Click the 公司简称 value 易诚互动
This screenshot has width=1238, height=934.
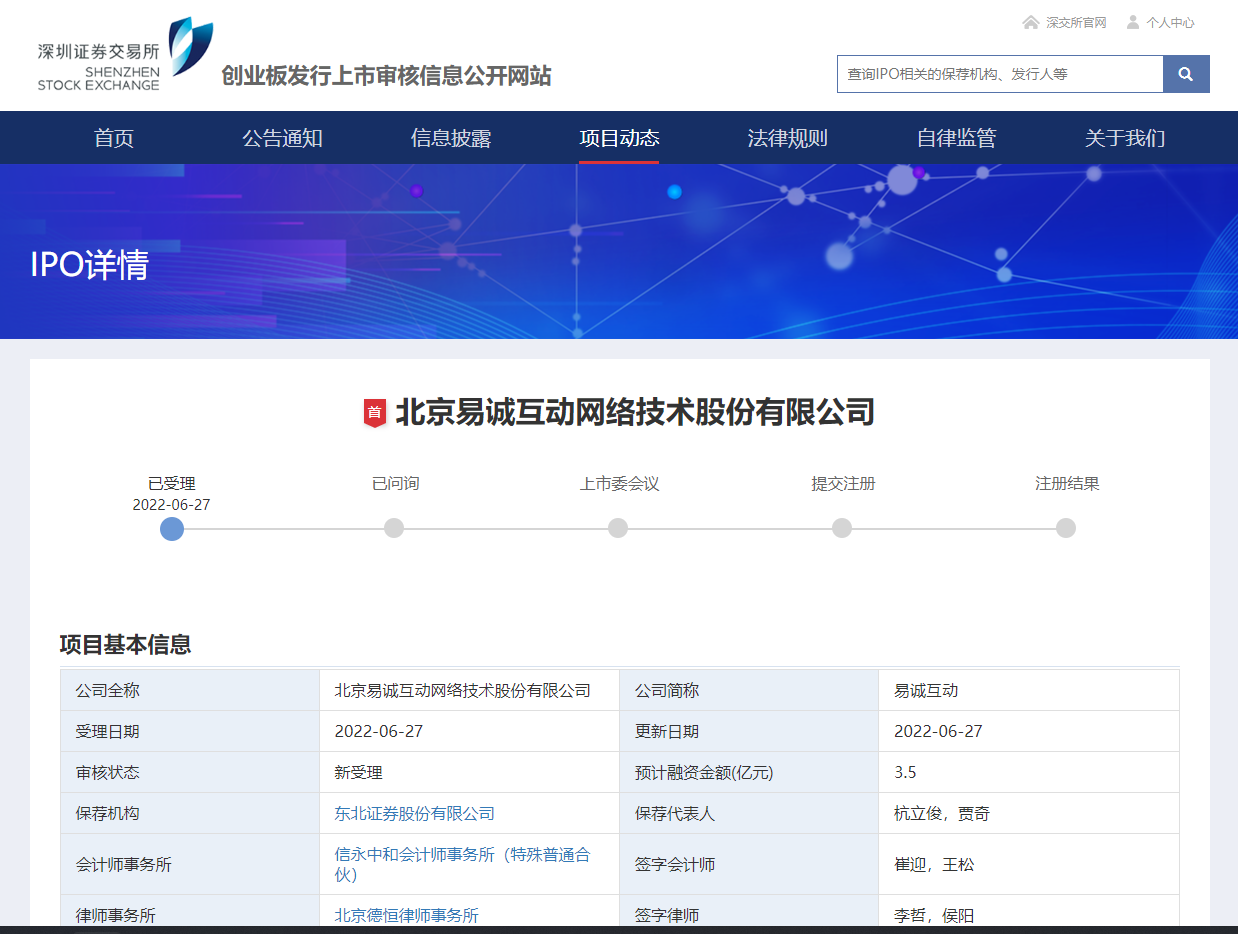926,691
